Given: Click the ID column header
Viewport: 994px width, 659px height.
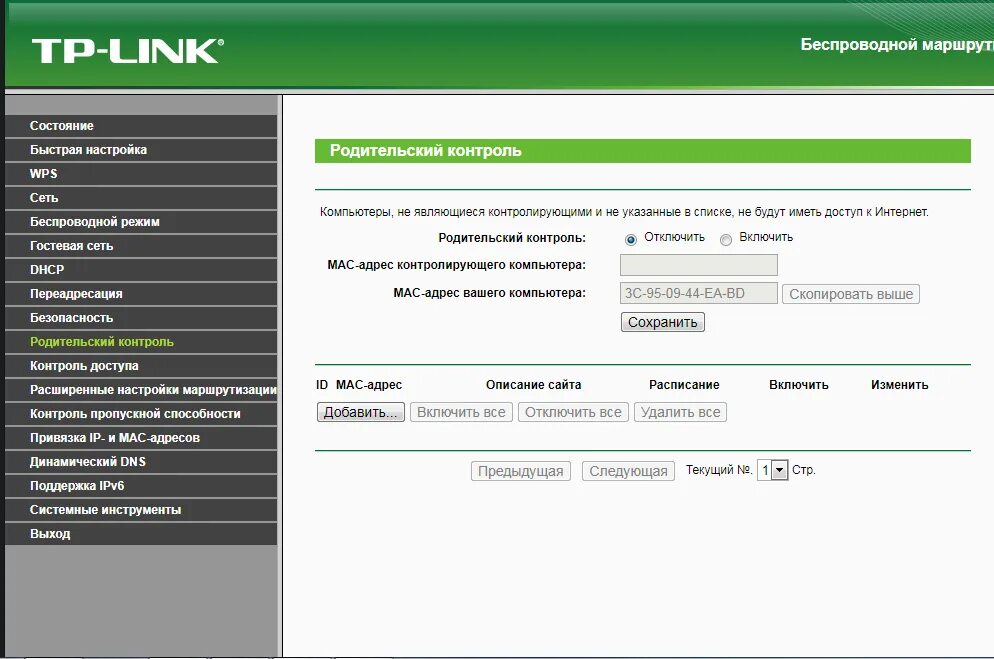Looking at the screenshot, I should tap(322, 385).
